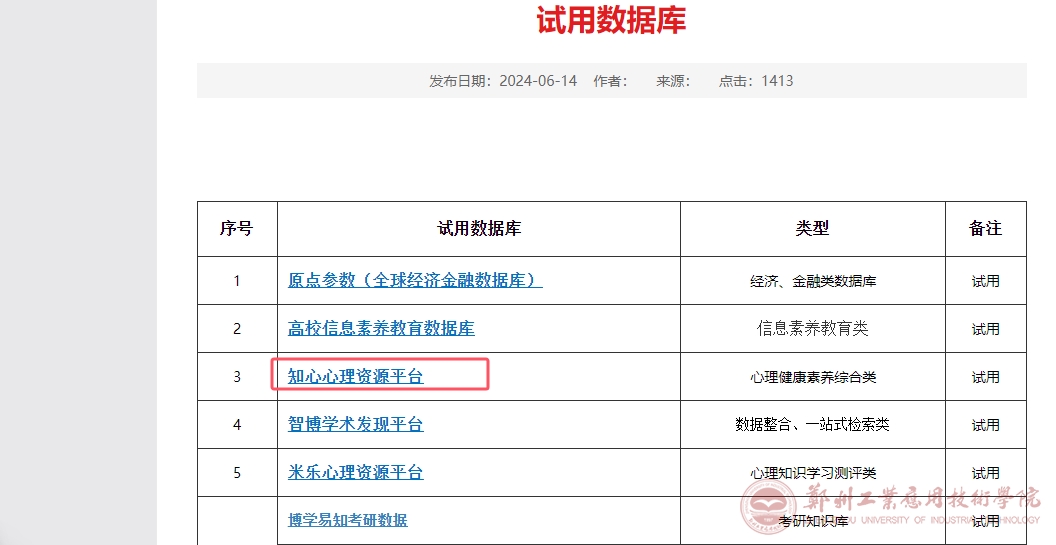Click 试用 remark in 智博学术 row
The image size is (1056, 545).
[x=985, y=425]
